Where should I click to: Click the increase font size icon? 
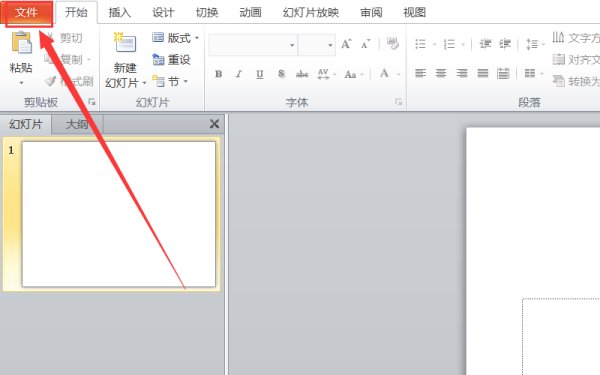pos(346,44)
